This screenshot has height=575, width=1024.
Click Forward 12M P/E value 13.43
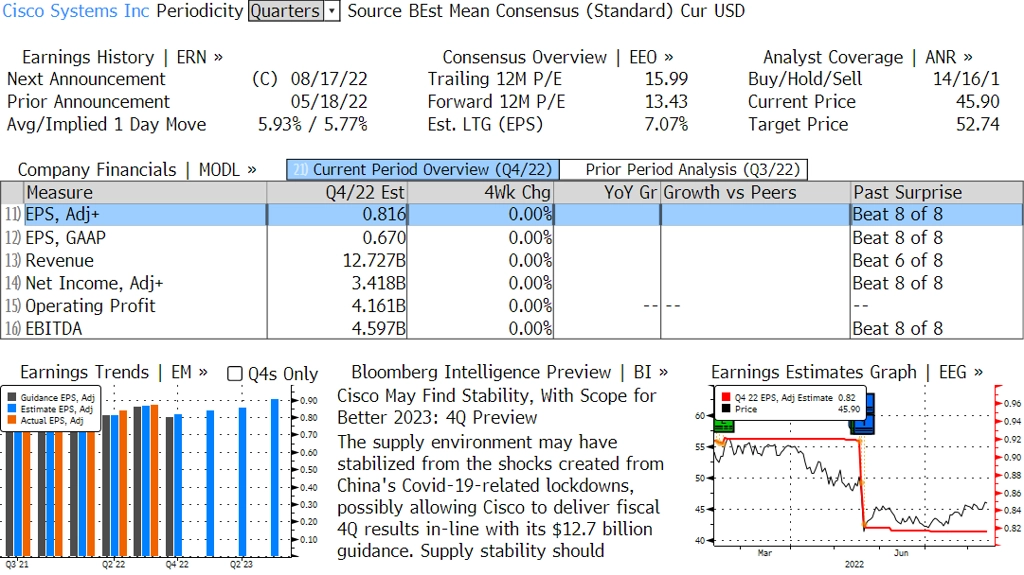point(667,102)
